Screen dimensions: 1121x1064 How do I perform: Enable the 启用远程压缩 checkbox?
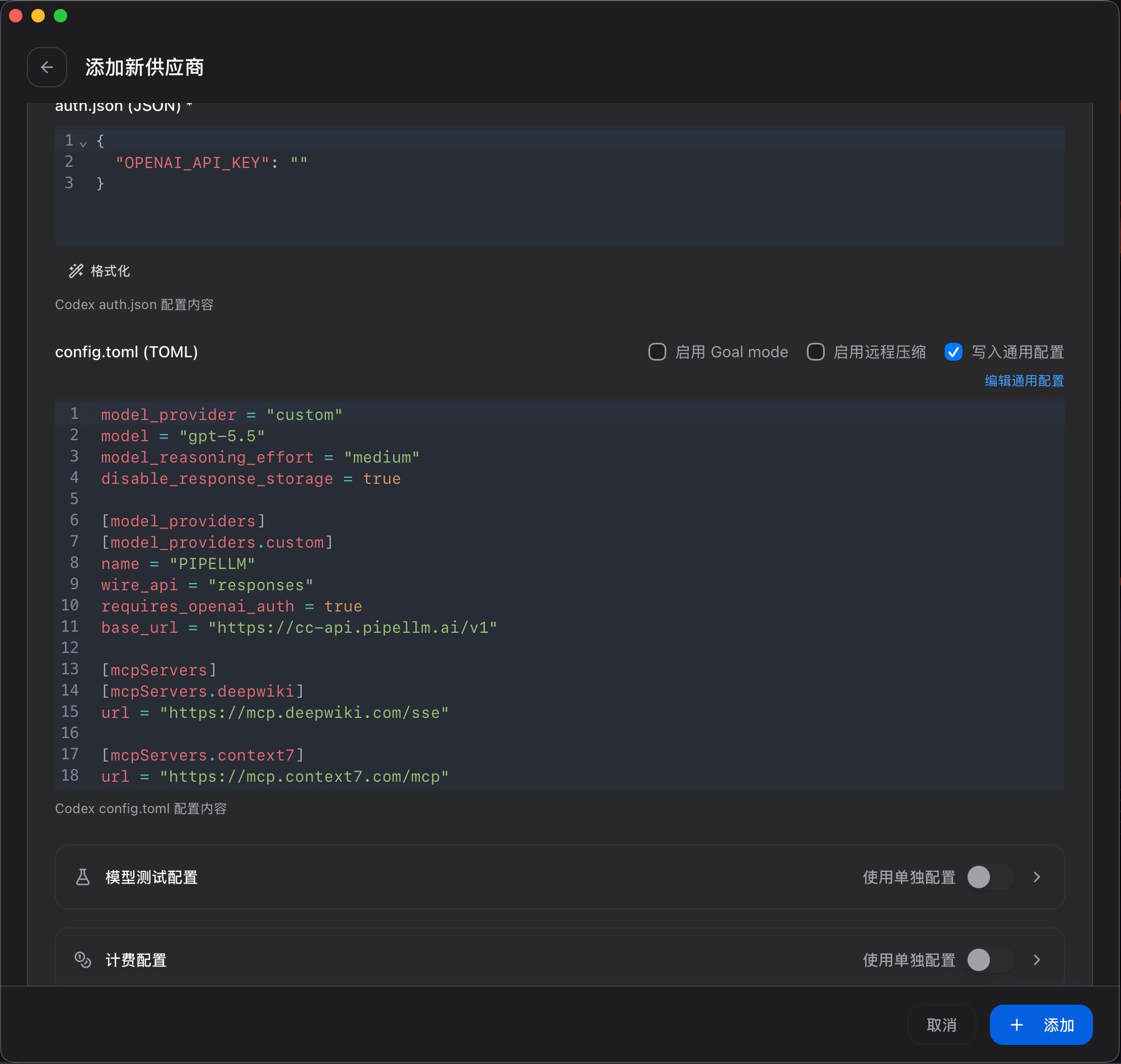pyautogui.click(x=815, y=352)
